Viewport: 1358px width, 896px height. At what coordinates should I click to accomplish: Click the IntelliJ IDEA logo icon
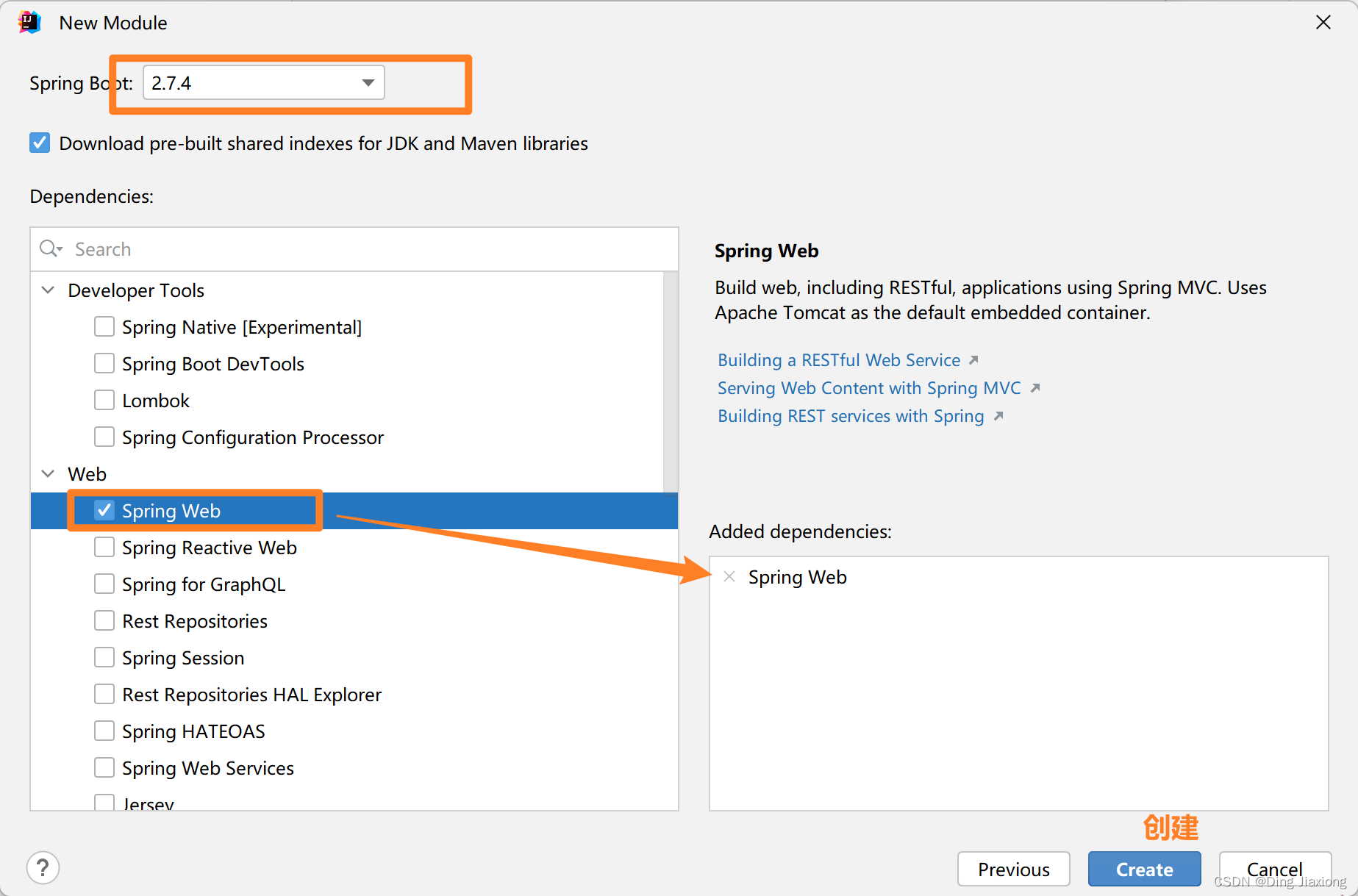(x=29, y=22)
